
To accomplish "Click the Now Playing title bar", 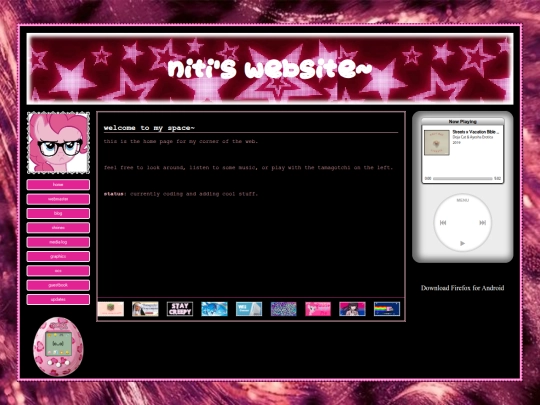I will click(x=463, y=121).
